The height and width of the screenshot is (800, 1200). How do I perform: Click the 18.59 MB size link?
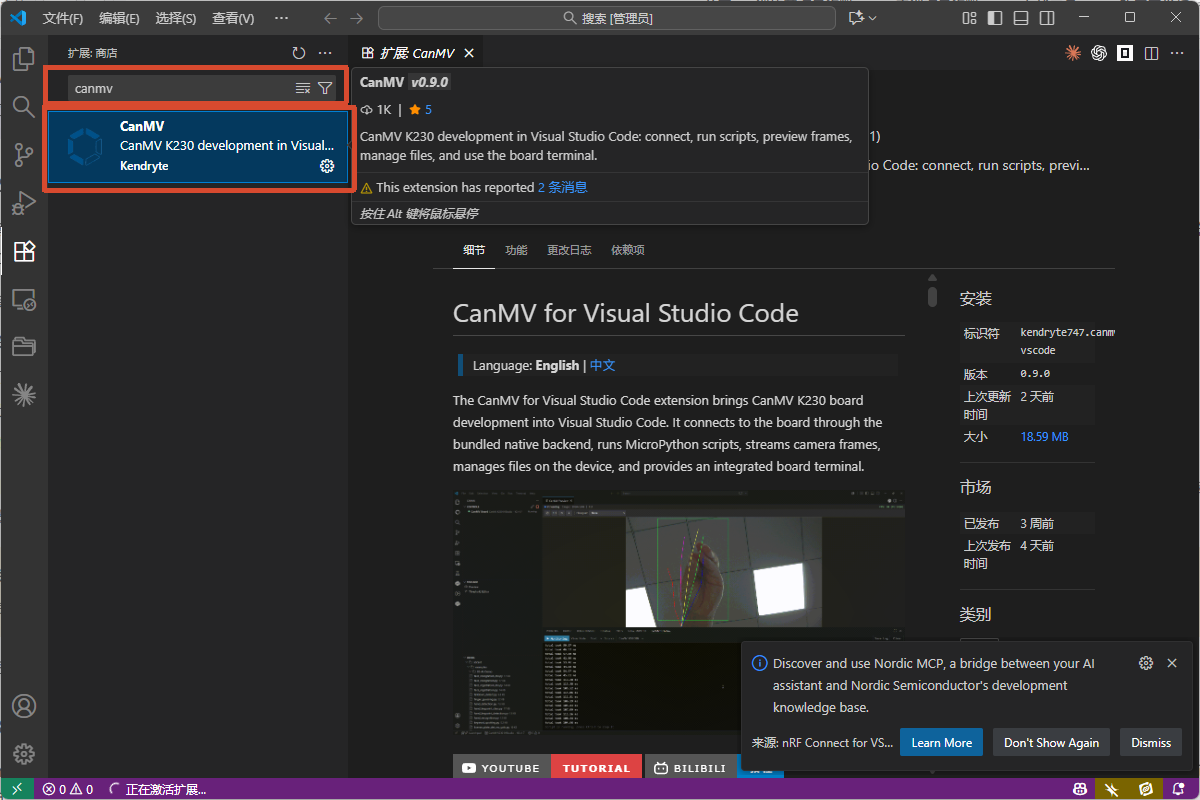point(1044,437)
